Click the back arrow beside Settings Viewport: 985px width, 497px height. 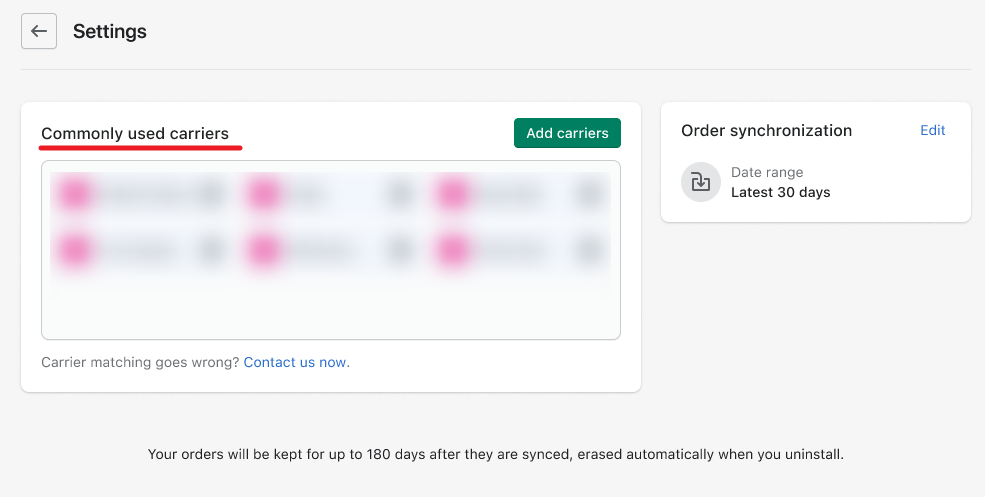tap(39, 31)
